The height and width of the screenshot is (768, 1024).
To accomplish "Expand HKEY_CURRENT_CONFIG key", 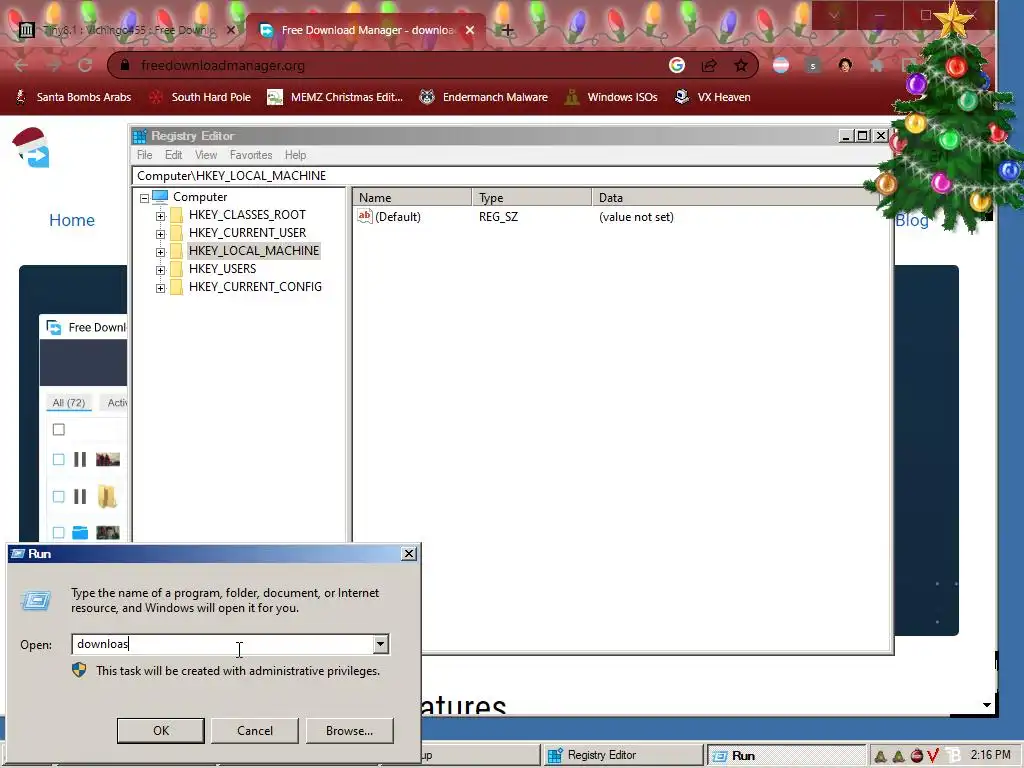I will [x=161, y=287].
